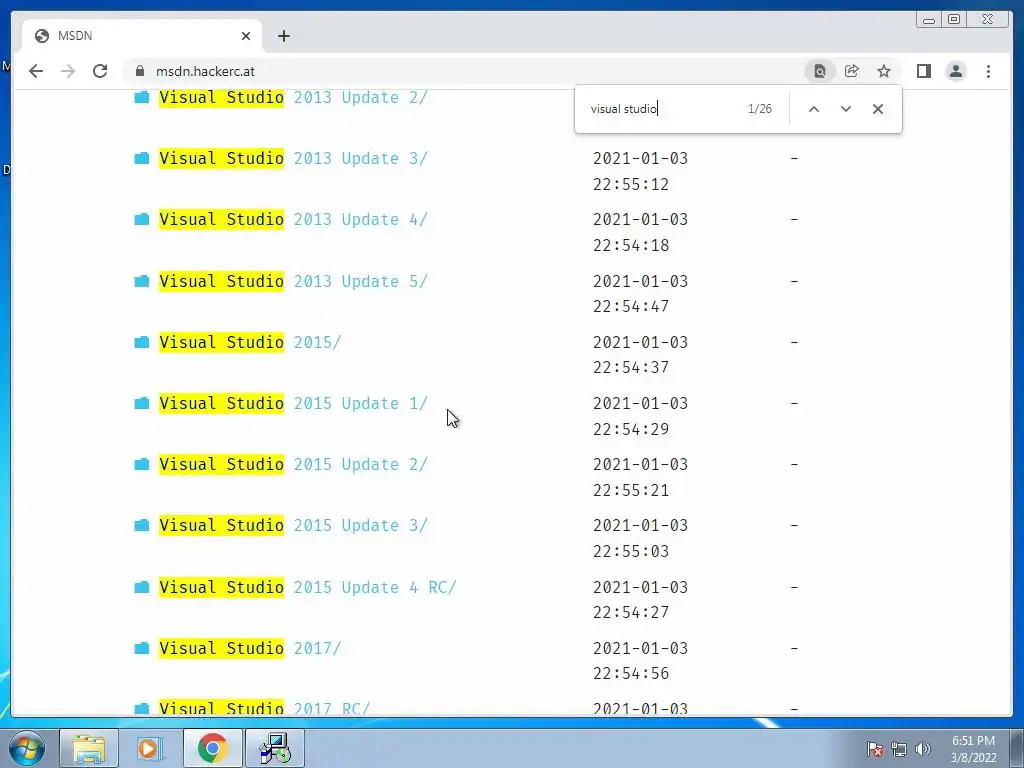Image resolution: width=1024 pixels, height=768 pixels.
Task: Open the Visual Studio 2015 folder link
Action: (x=250, y=342)
